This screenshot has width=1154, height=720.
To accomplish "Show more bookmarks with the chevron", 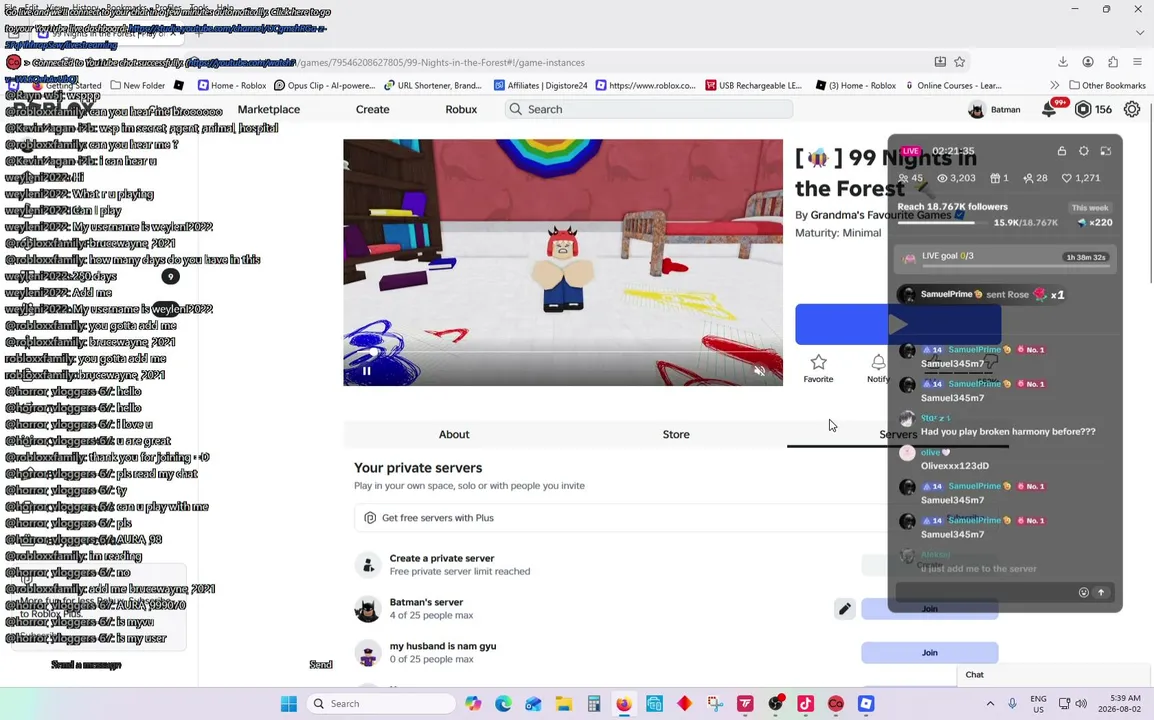I will [x=1055, y=85].
